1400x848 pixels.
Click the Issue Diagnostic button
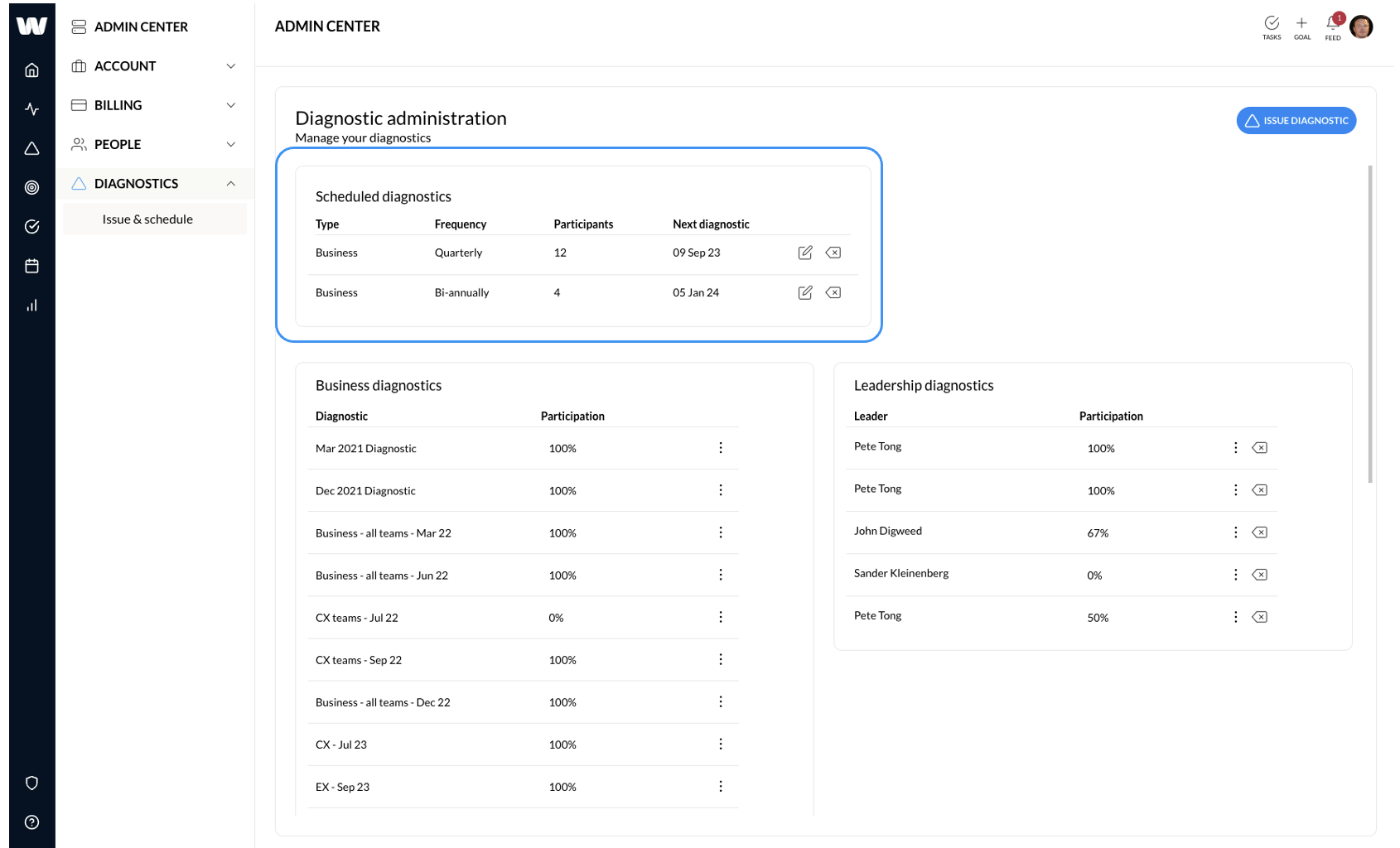[x=1296, y=121]
